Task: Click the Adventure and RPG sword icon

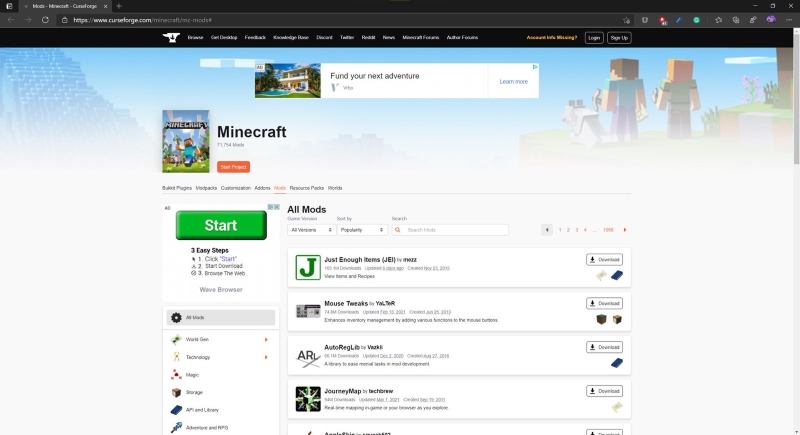Action: (x=176, y=427)
